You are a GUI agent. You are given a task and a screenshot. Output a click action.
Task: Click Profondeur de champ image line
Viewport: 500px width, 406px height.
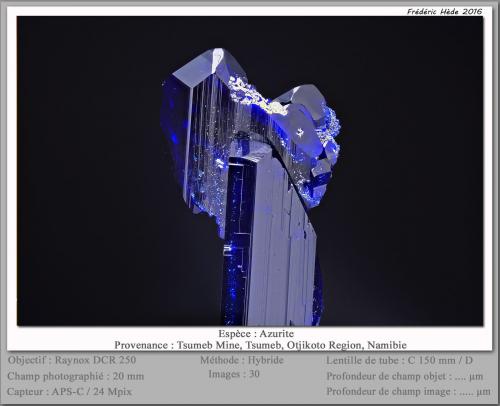click(408, 391)
